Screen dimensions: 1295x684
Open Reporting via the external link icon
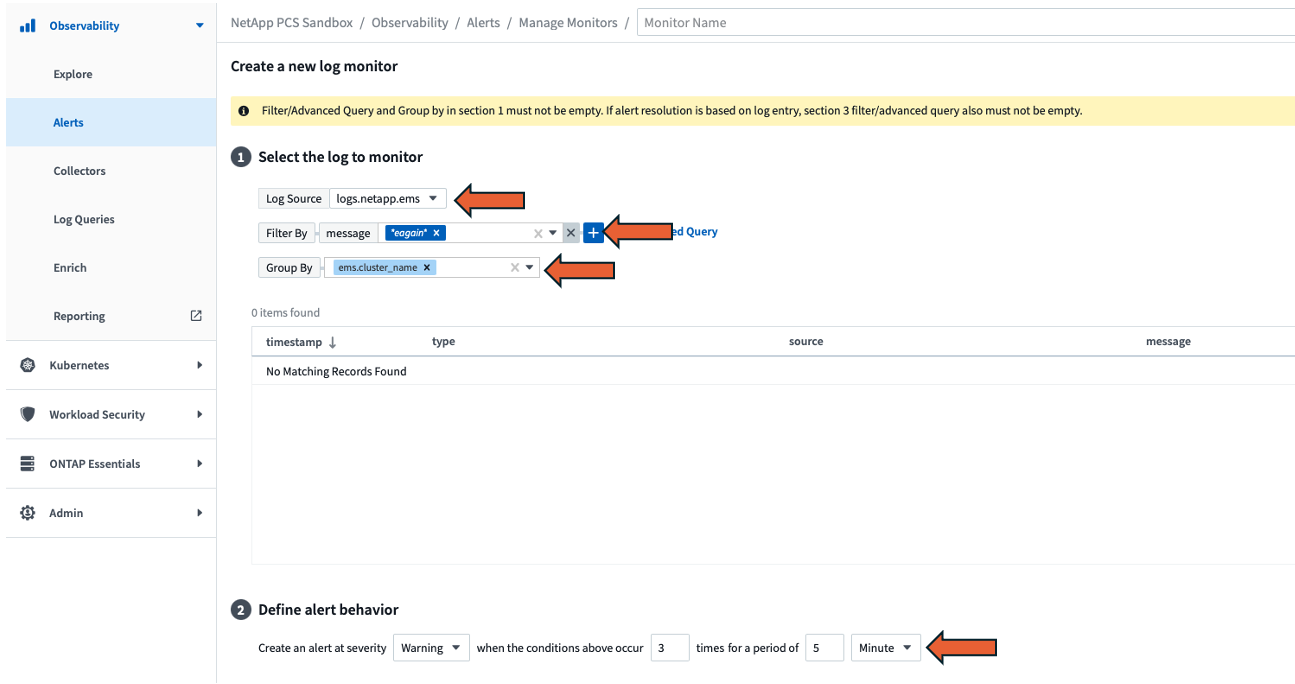[x=196, y=316]
